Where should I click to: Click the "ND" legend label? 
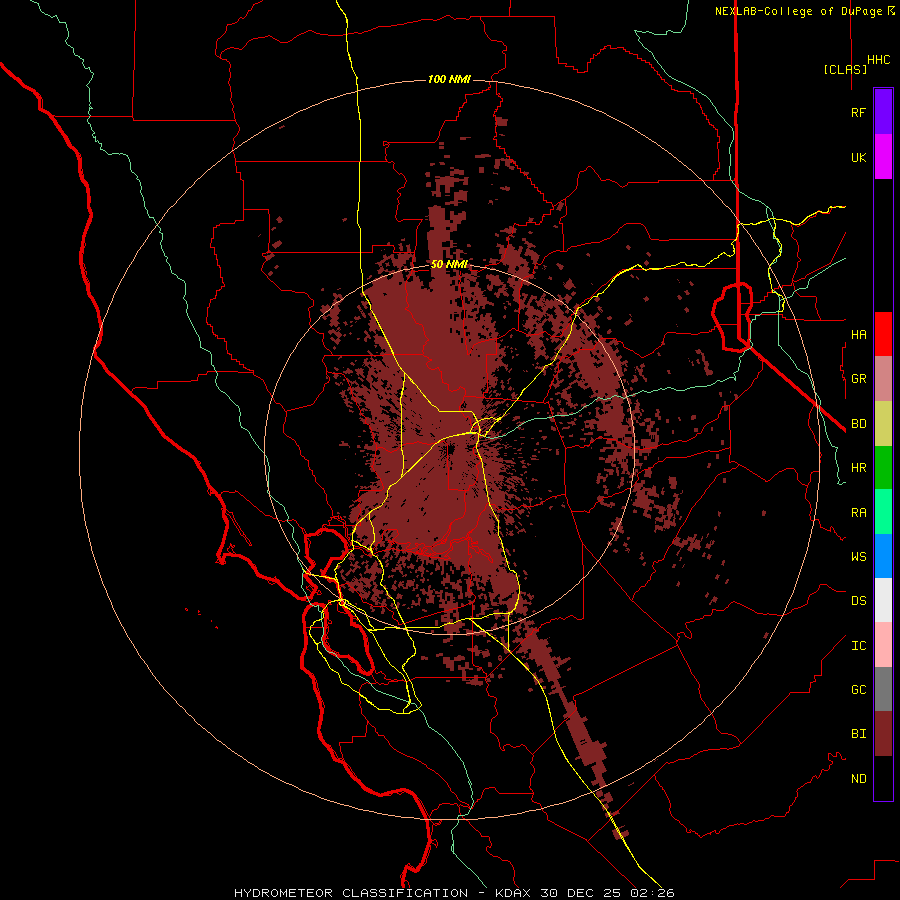point(858,779)
